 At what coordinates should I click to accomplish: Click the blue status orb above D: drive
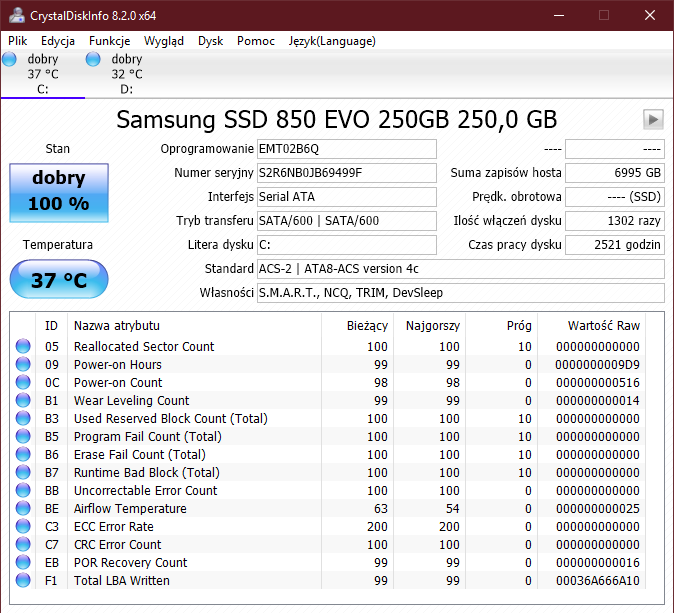coord(93,59)
